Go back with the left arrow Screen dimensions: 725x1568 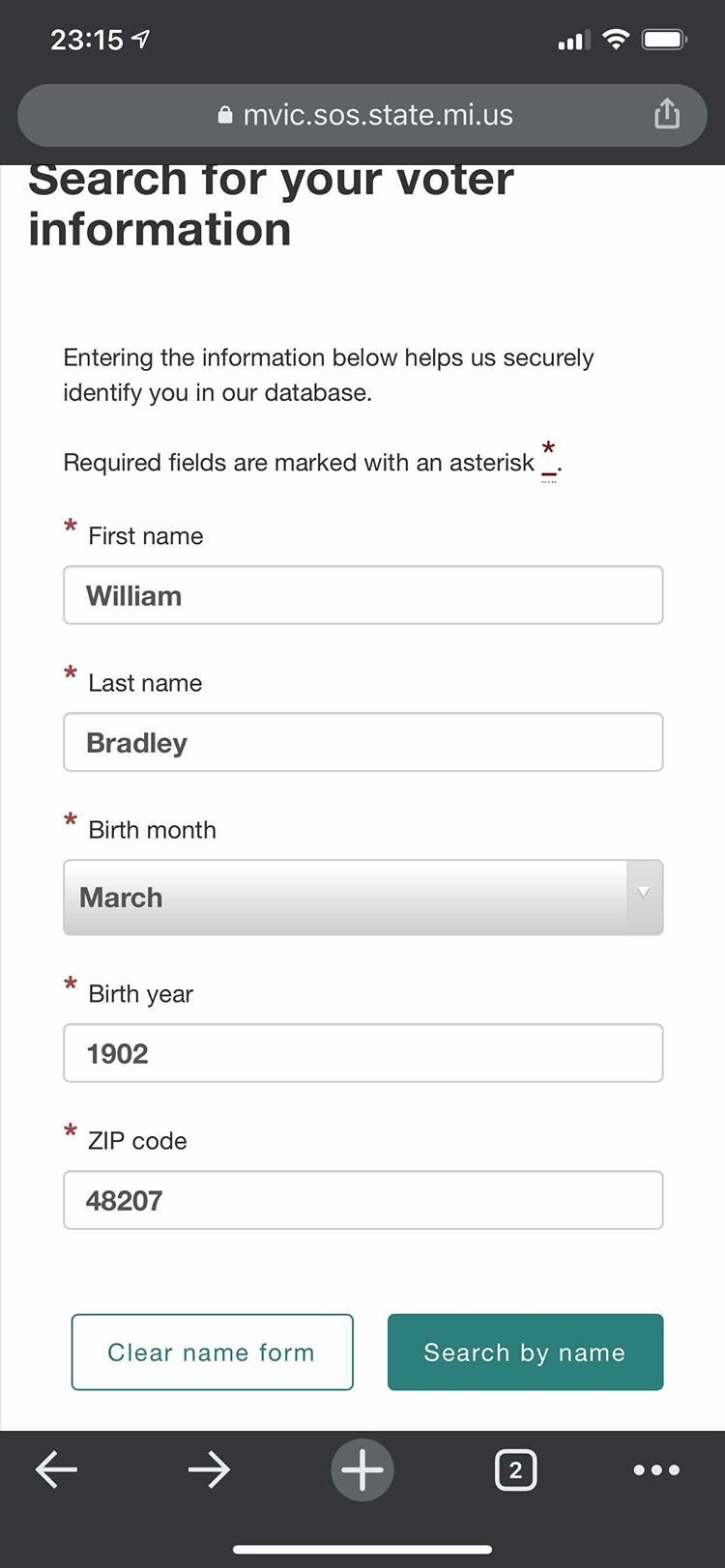[x=56, y=1469]
